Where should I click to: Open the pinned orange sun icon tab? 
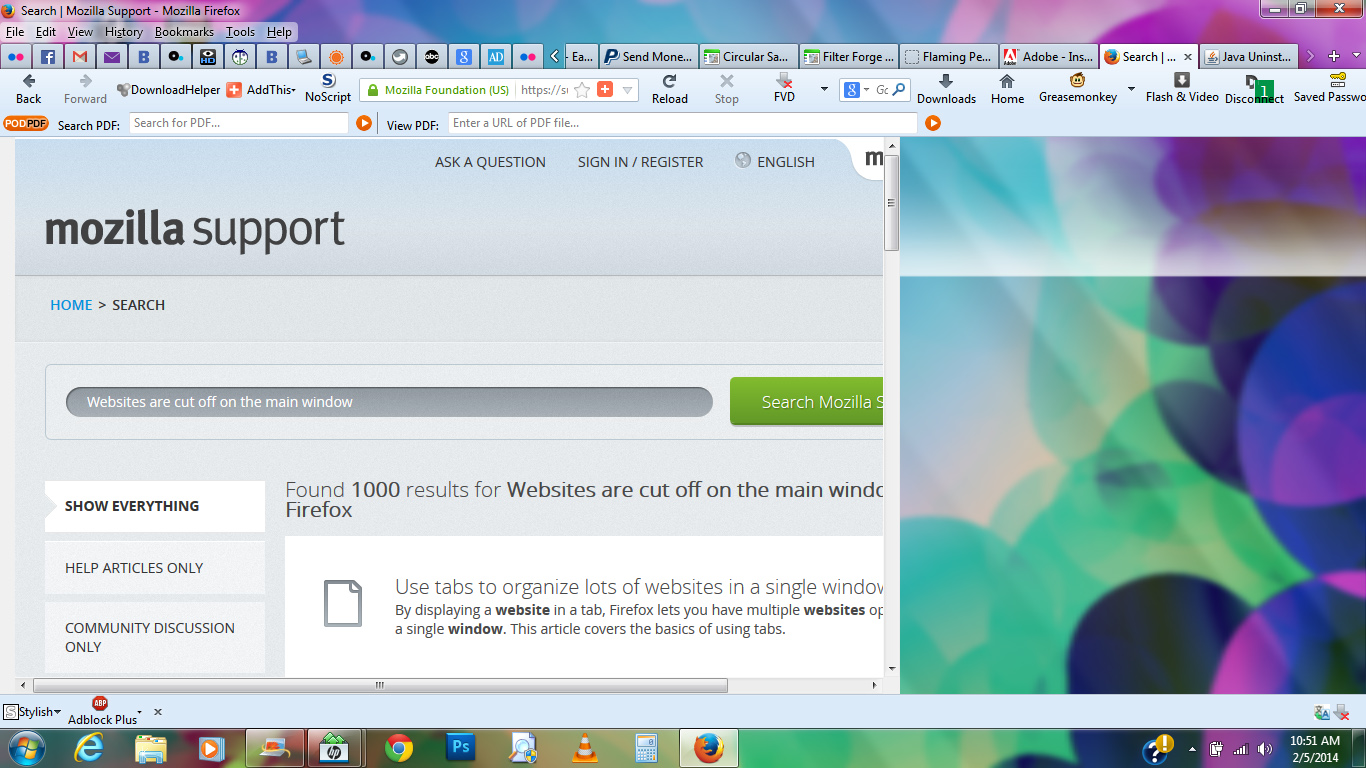point(336,57)
